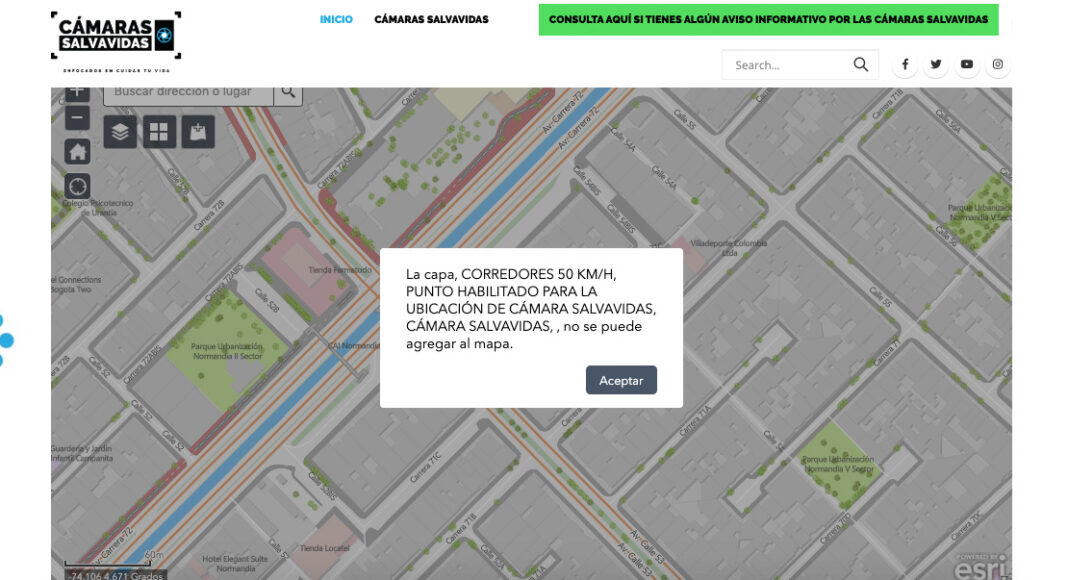
Task: Open the YouTube social link
Action: [967, 65]
